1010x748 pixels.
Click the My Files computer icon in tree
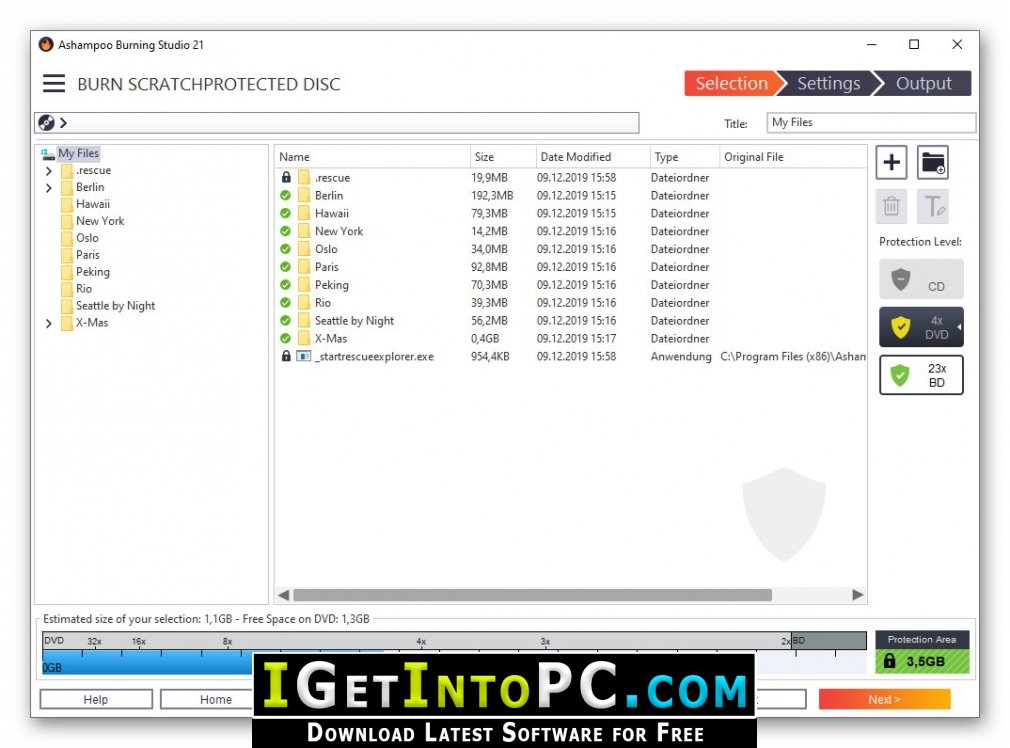click(48, 153)
